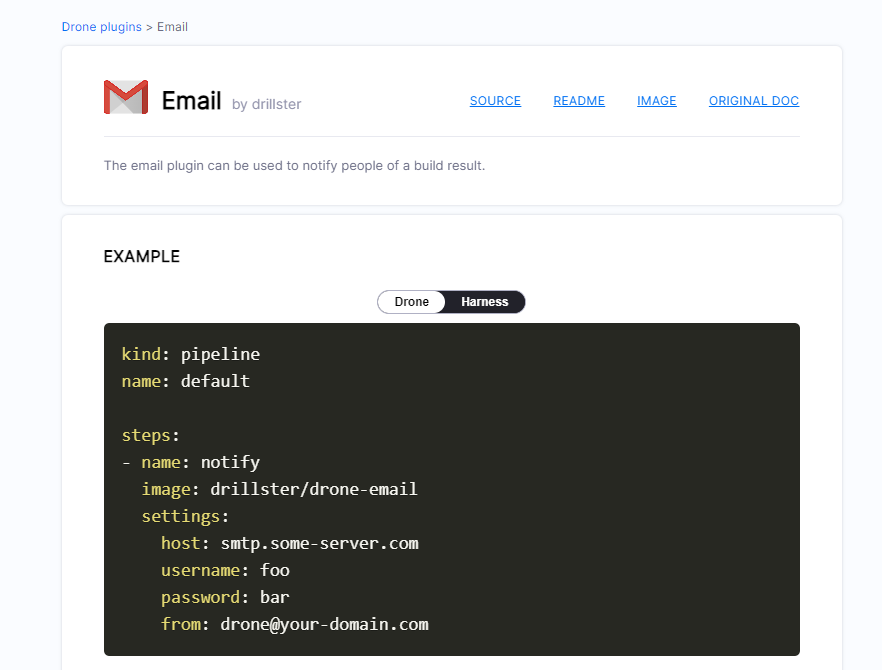
Task: Click the 'name: default' code line
Action: click(x=186, y=381)
